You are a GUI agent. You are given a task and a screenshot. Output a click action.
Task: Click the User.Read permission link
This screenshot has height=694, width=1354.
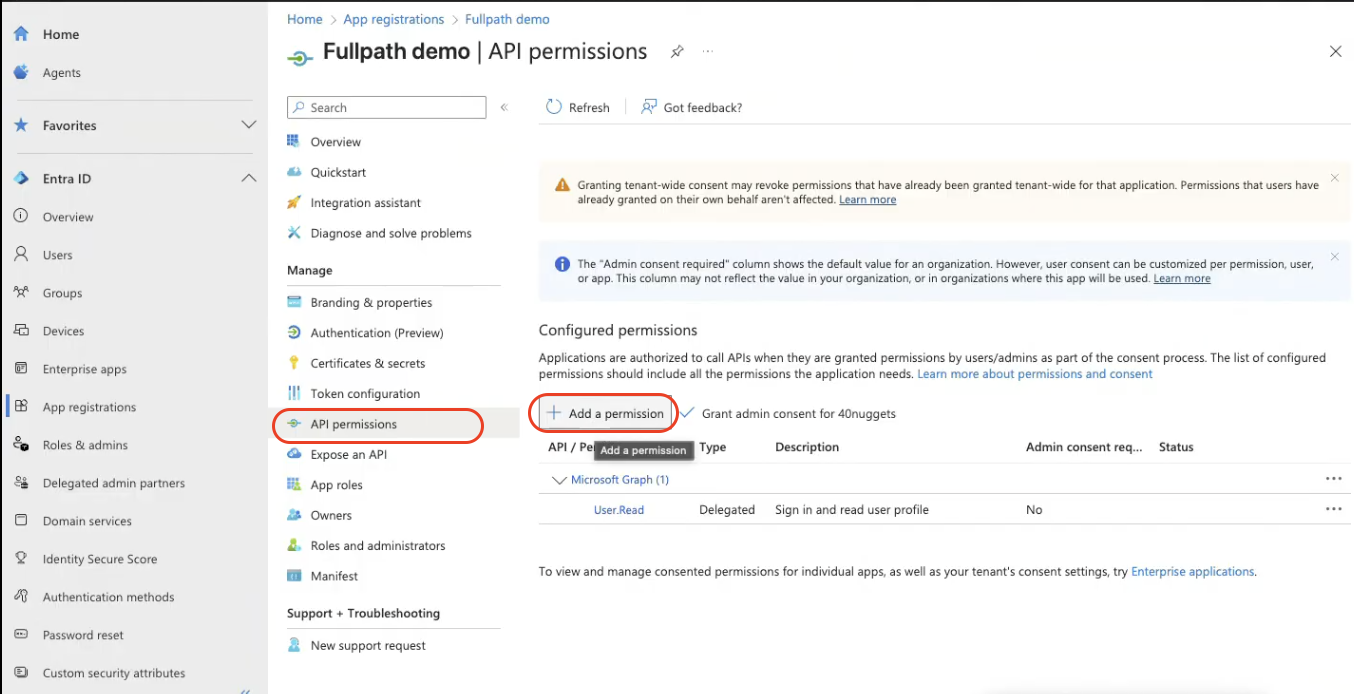coord(619,510)
